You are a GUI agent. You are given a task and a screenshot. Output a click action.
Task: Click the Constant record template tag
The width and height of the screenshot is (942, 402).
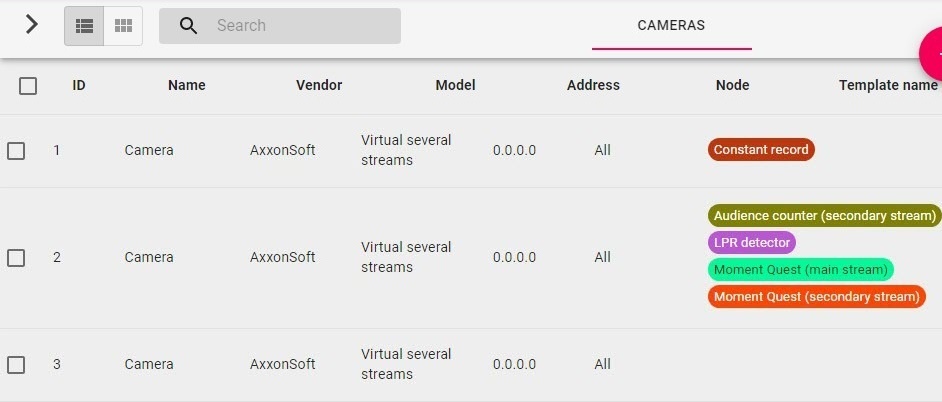coord(761,150)
